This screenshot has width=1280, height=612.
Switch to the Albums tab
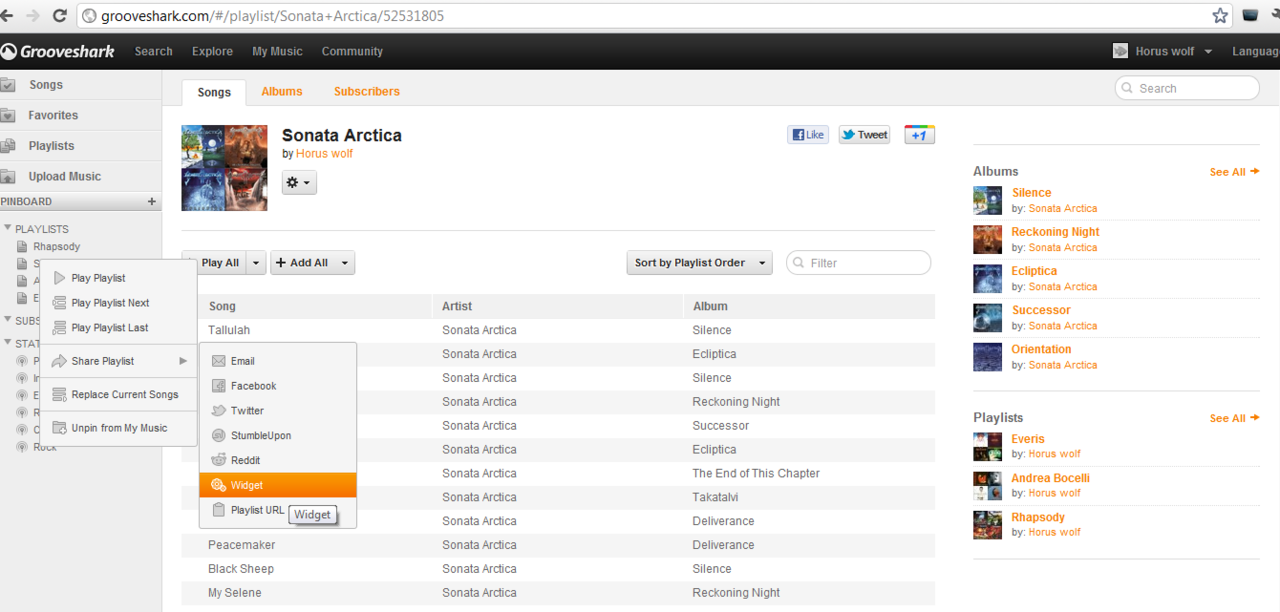[281, 91]
